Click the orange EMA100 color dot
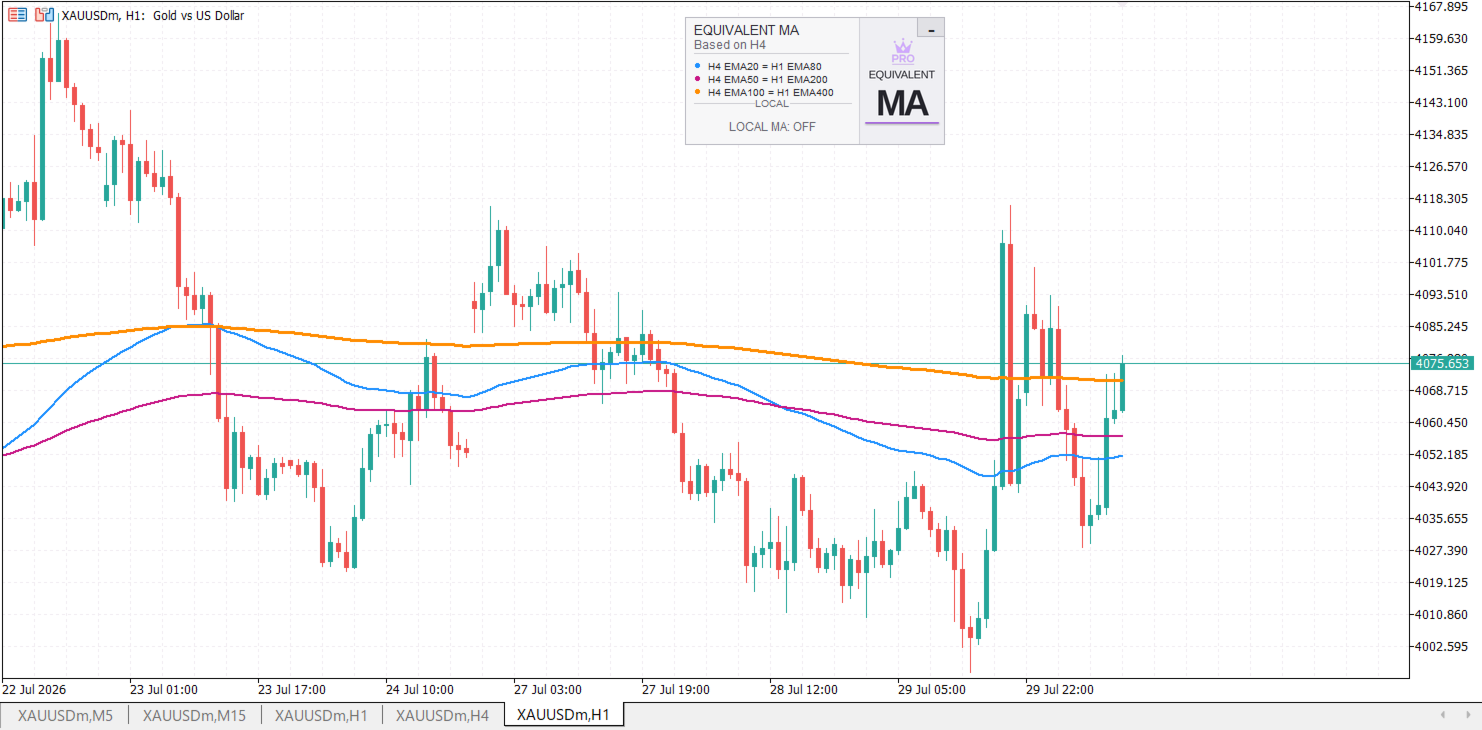This screenshot has width=1482, height=730. [x=697, y=92]
